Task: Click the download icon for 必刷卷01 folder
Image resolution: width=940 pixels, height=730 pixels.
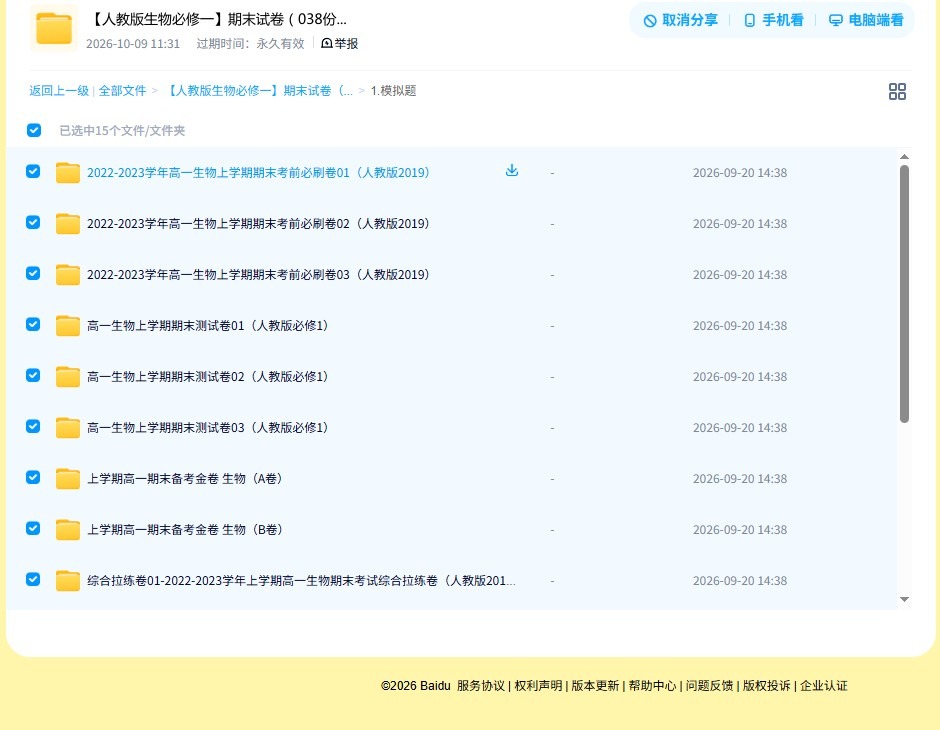Action: tap(511, 171)
